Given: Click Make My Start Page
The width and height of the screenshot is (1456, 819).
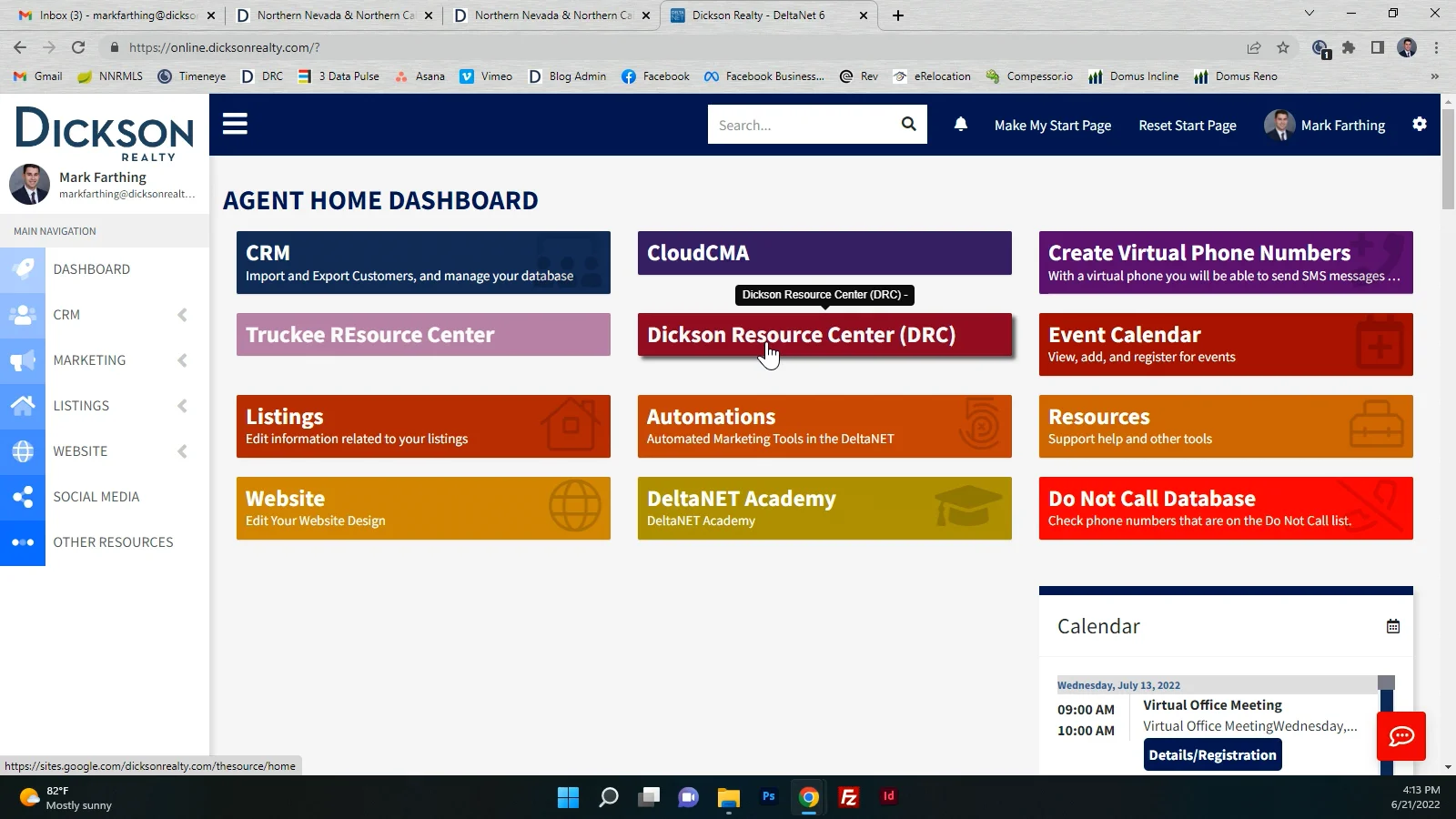Looking at the screenshot, I should (1053, 126).
